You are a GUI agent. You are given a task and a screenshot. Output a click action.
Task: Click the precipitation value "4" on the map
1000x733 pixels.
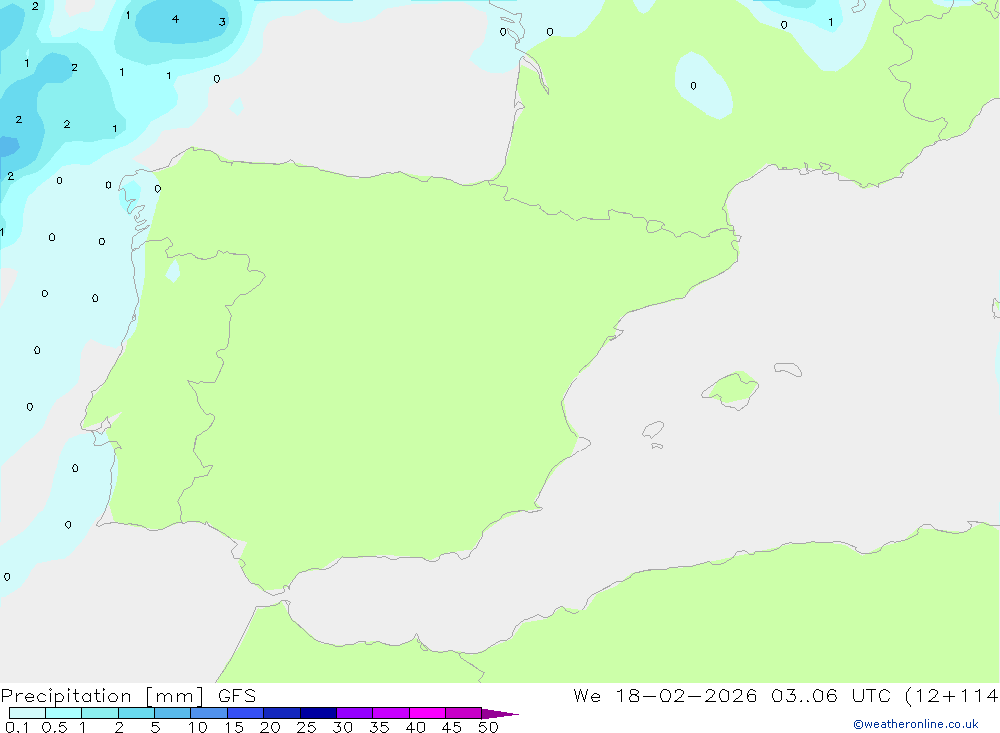pyautogui.click(x=175, y=19)
